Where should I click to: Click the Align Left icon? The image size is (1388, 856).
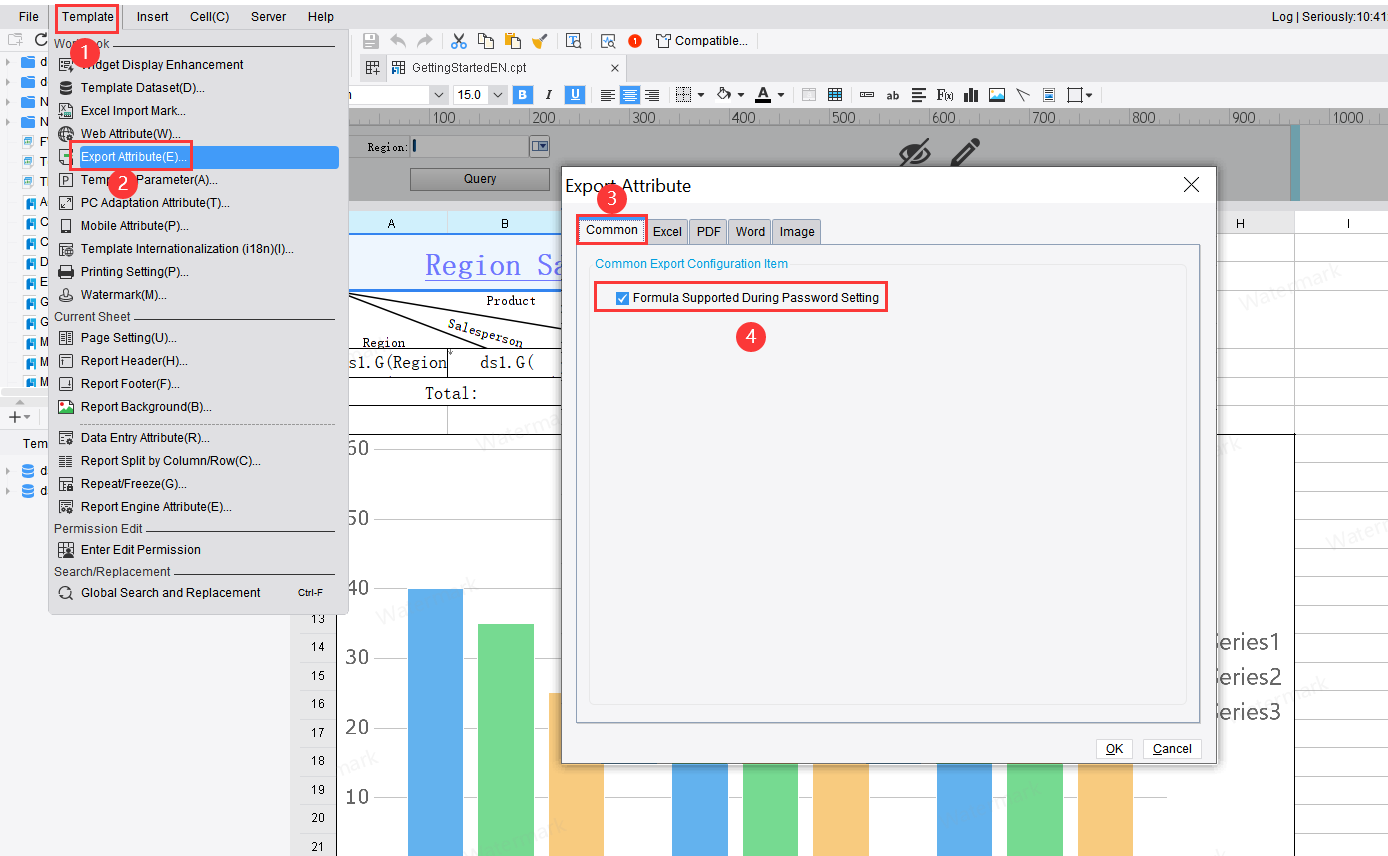[608, 95]
